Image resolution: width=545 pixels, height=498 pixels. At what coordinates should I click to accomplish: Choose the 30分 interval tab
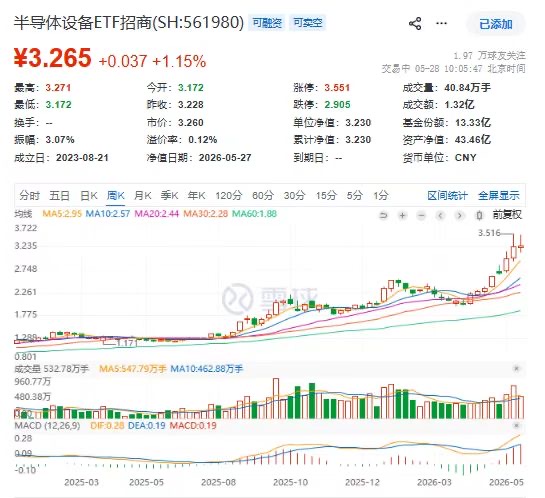click(294, 195)
